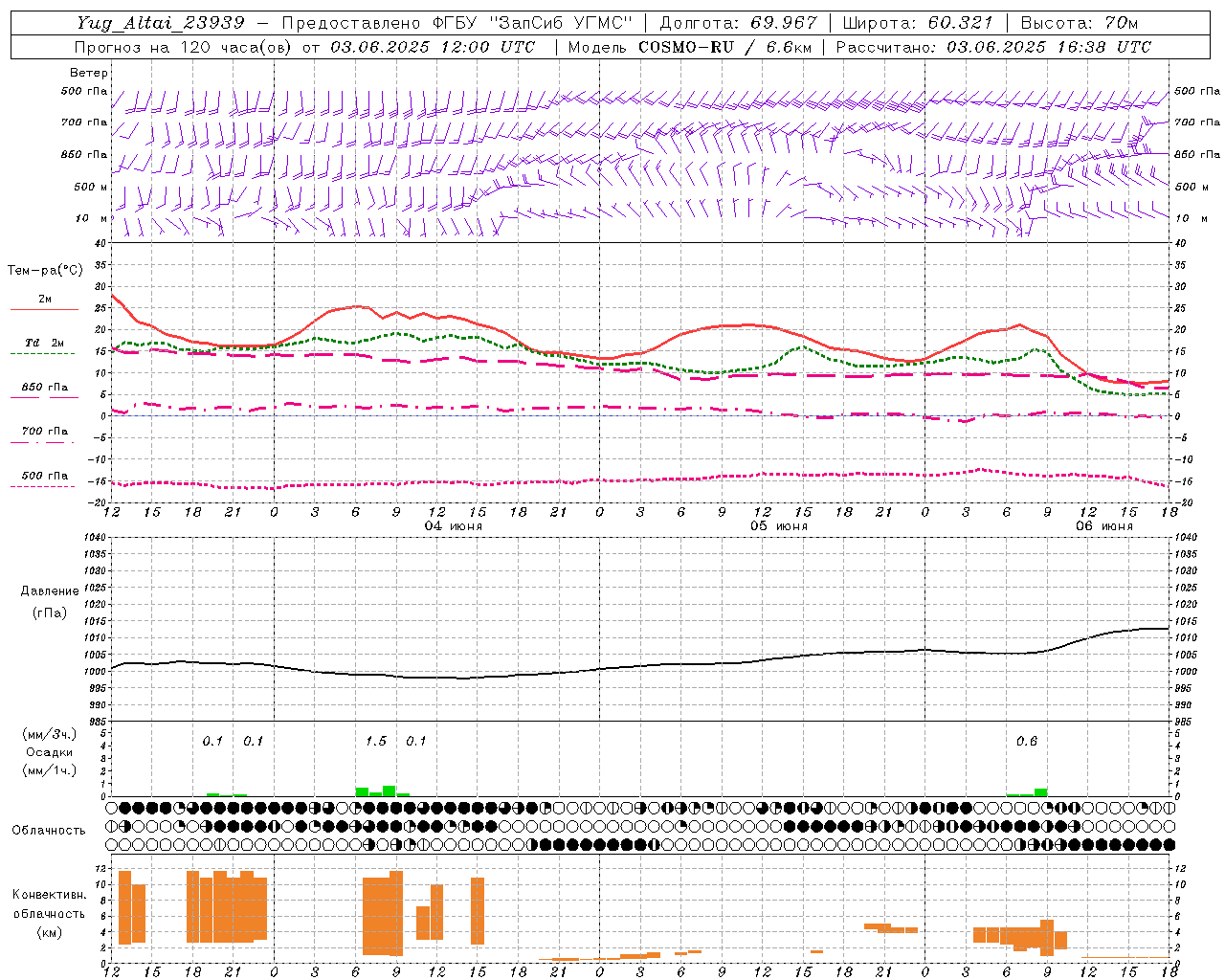
Task: Click the 1.5 precipitation amount value
Action: [376, 741]
